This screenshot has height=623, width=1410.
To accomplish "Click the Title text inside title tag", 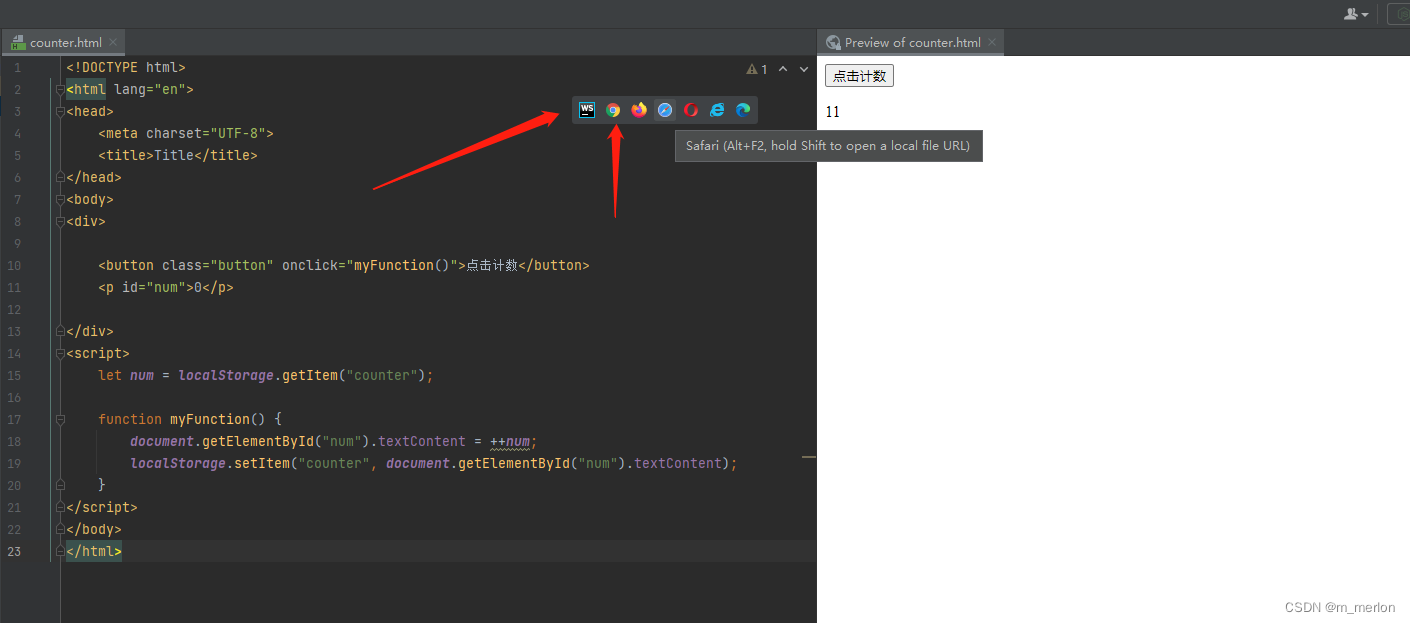I will click(x=174, y=155).
